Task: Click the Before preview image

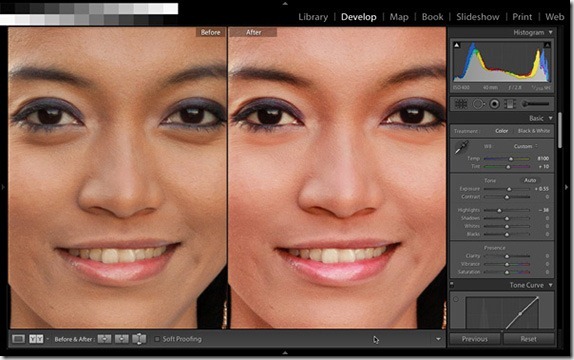Action: [x=118, y=178]
